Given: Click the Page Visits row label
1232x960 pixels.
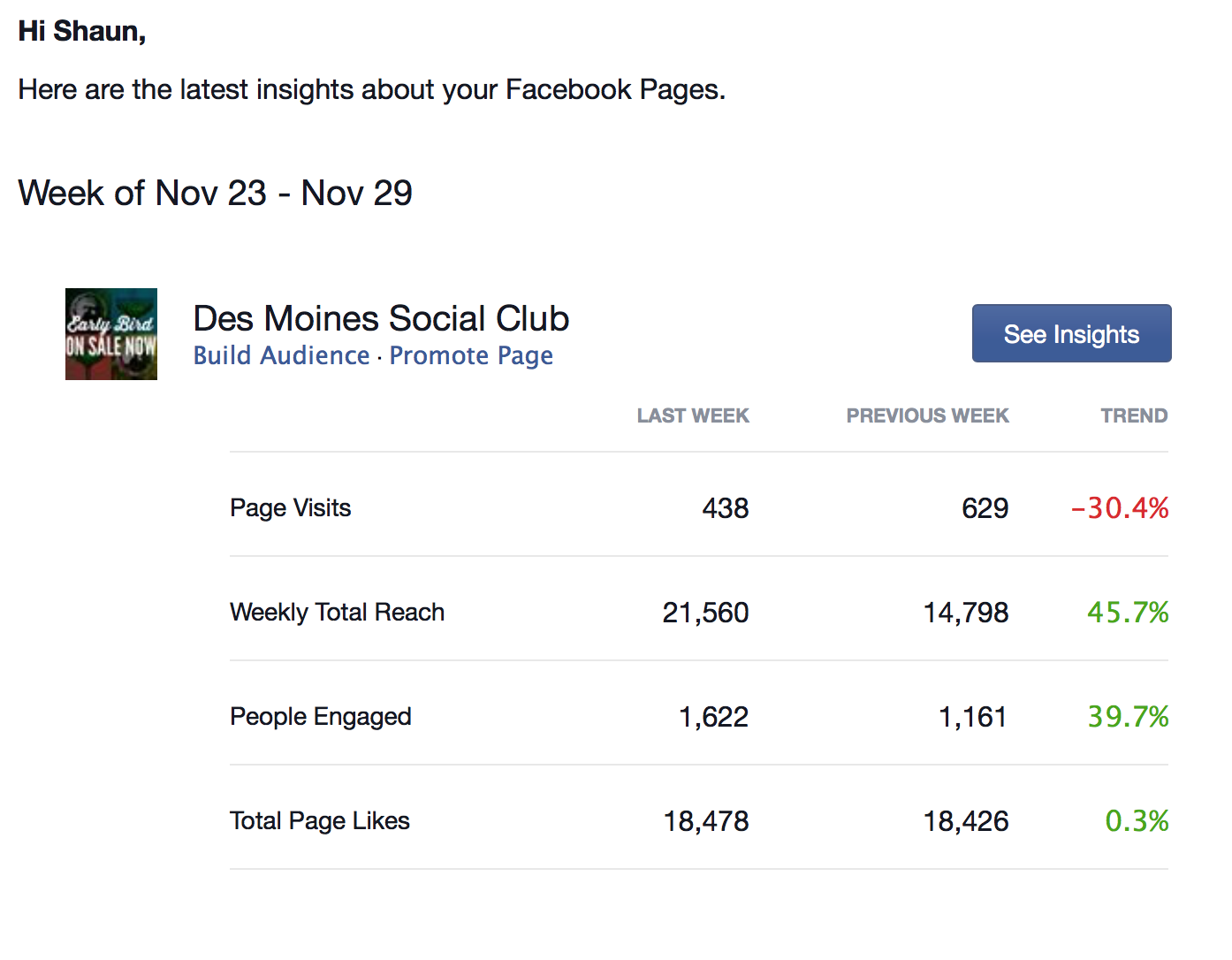Looking at the screenshot, I should pos(291,508).
